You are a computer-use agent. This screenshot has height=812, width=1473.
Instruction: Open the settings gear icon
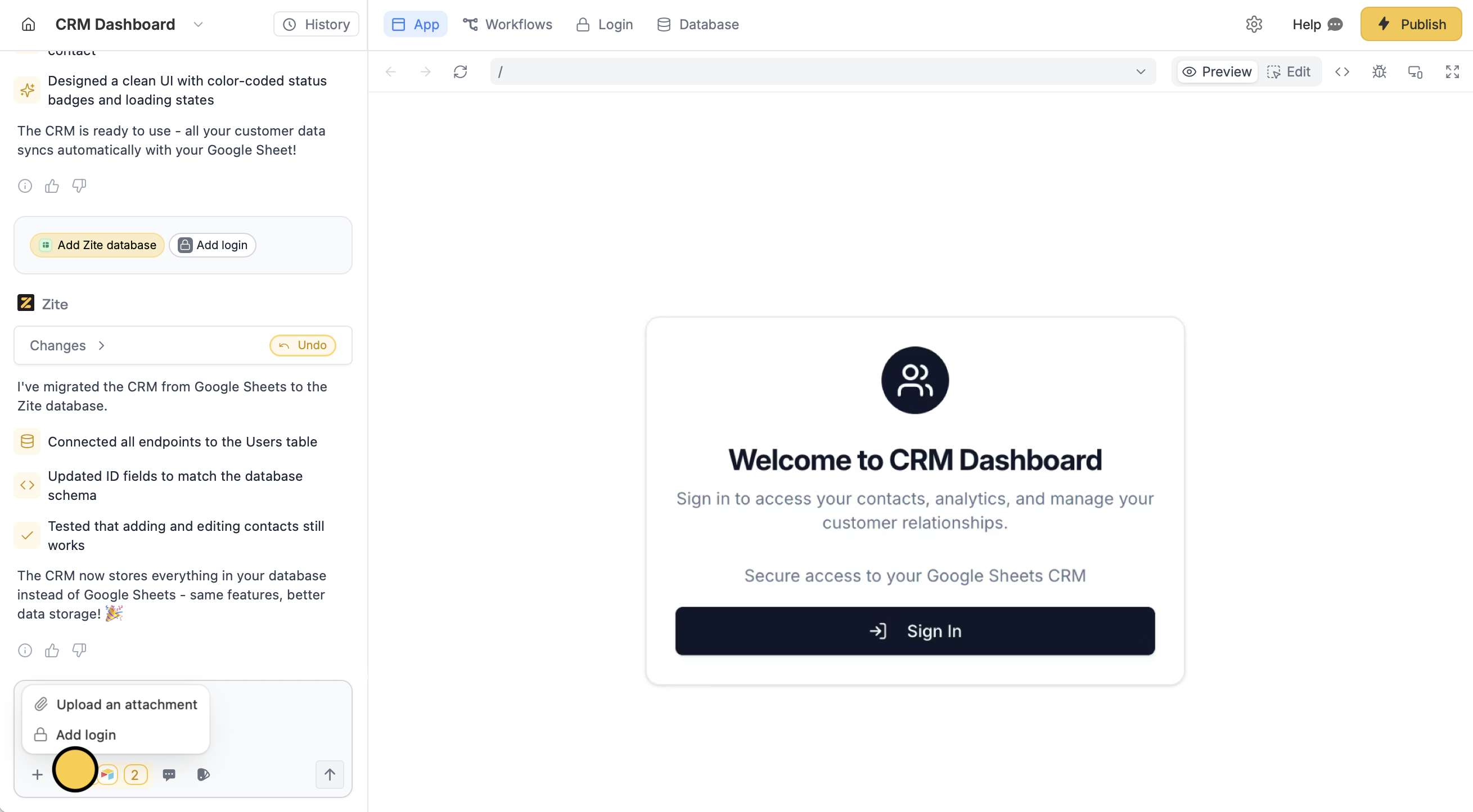1254,25
